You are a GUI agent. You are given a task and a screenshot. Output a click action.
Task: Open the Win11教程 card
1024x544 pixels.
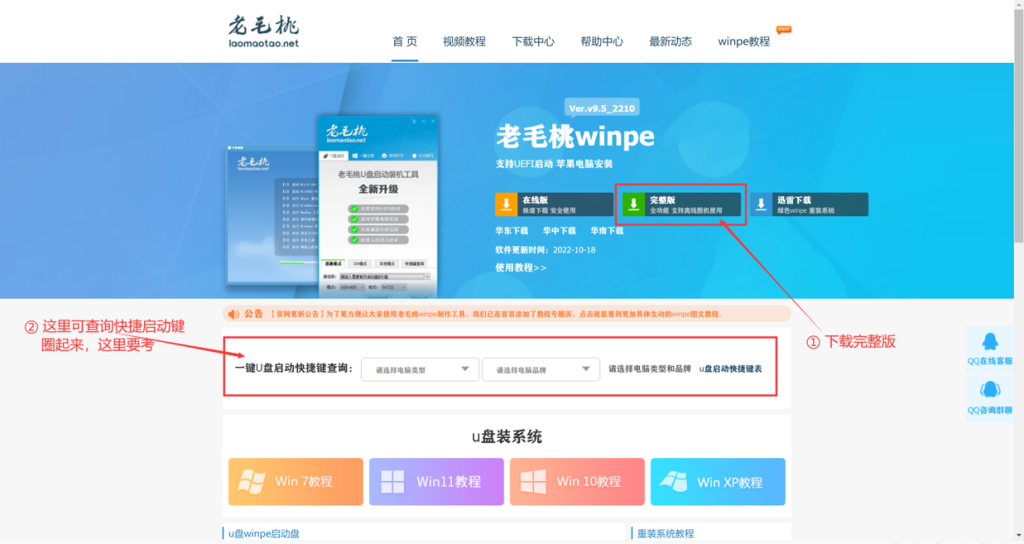[436, 481]
